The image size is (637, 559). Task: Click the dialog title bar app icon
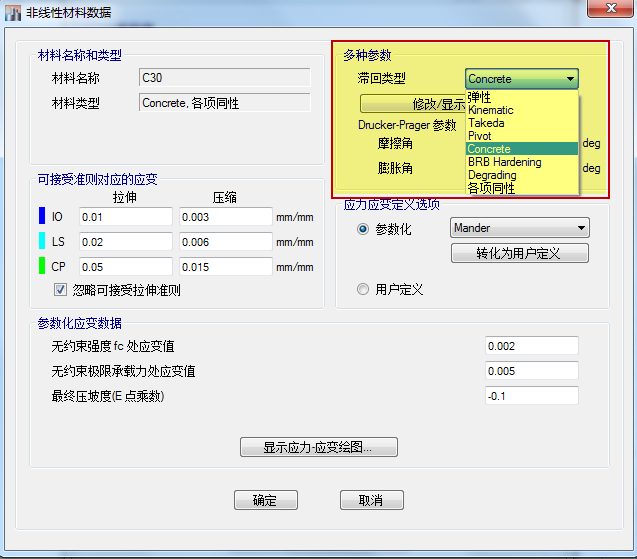point(13,13)
